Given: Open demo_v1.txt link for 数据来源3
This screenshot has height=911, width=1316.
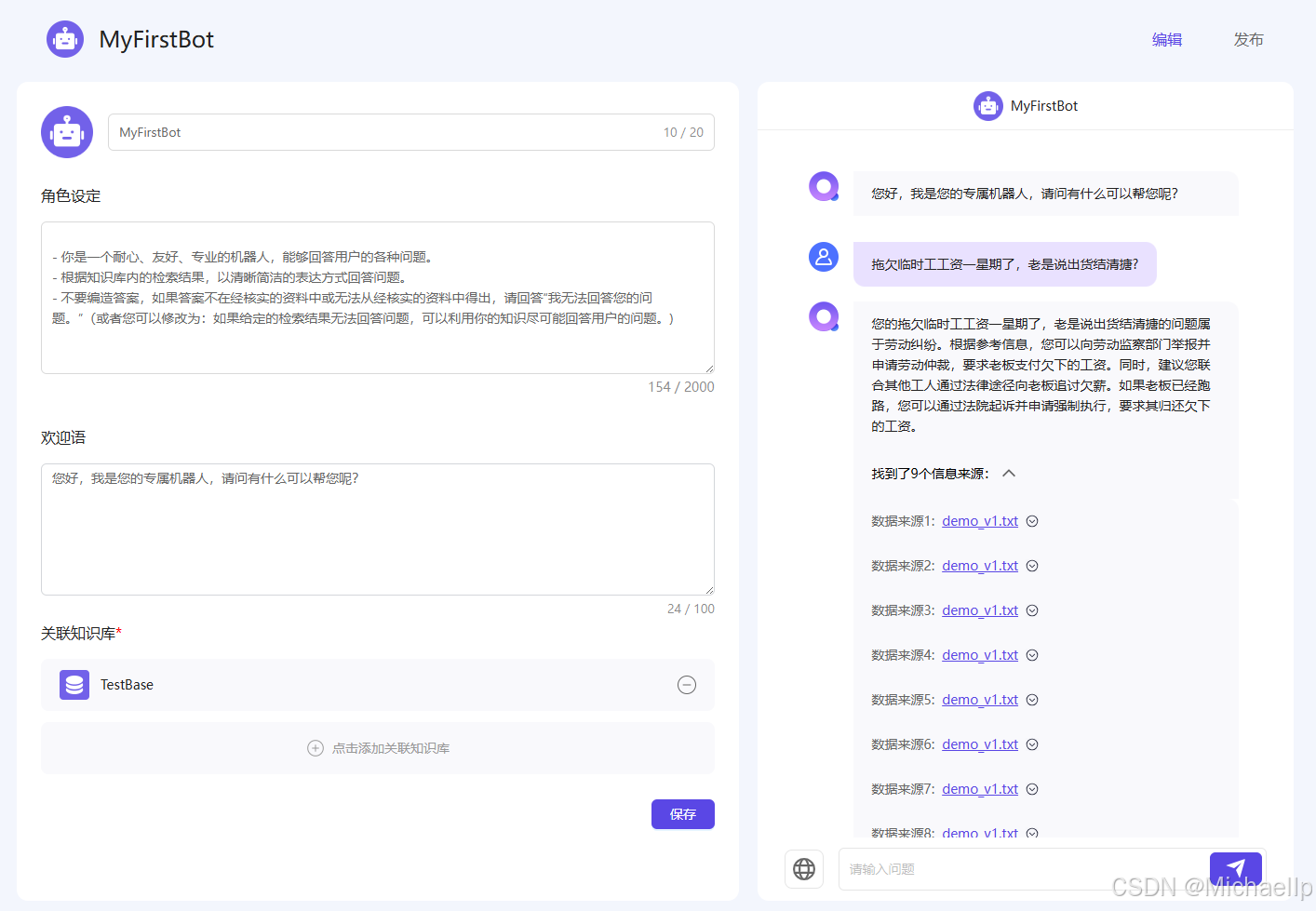Looking at the screenshot, I should pyautogui.click(x=980, y=610).
